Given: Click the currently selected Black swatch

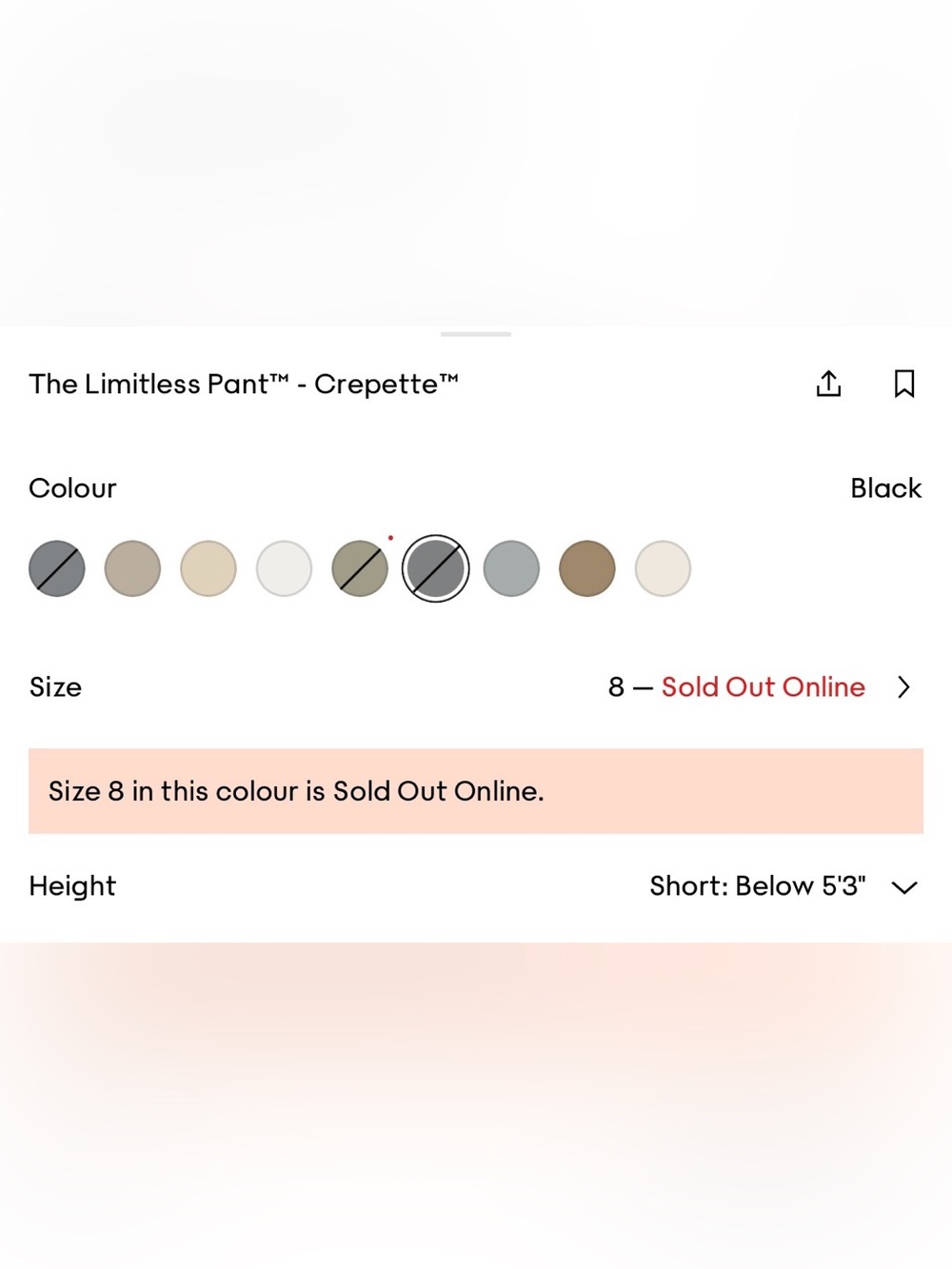Looking at the screenshot, I should click(435, 568).
